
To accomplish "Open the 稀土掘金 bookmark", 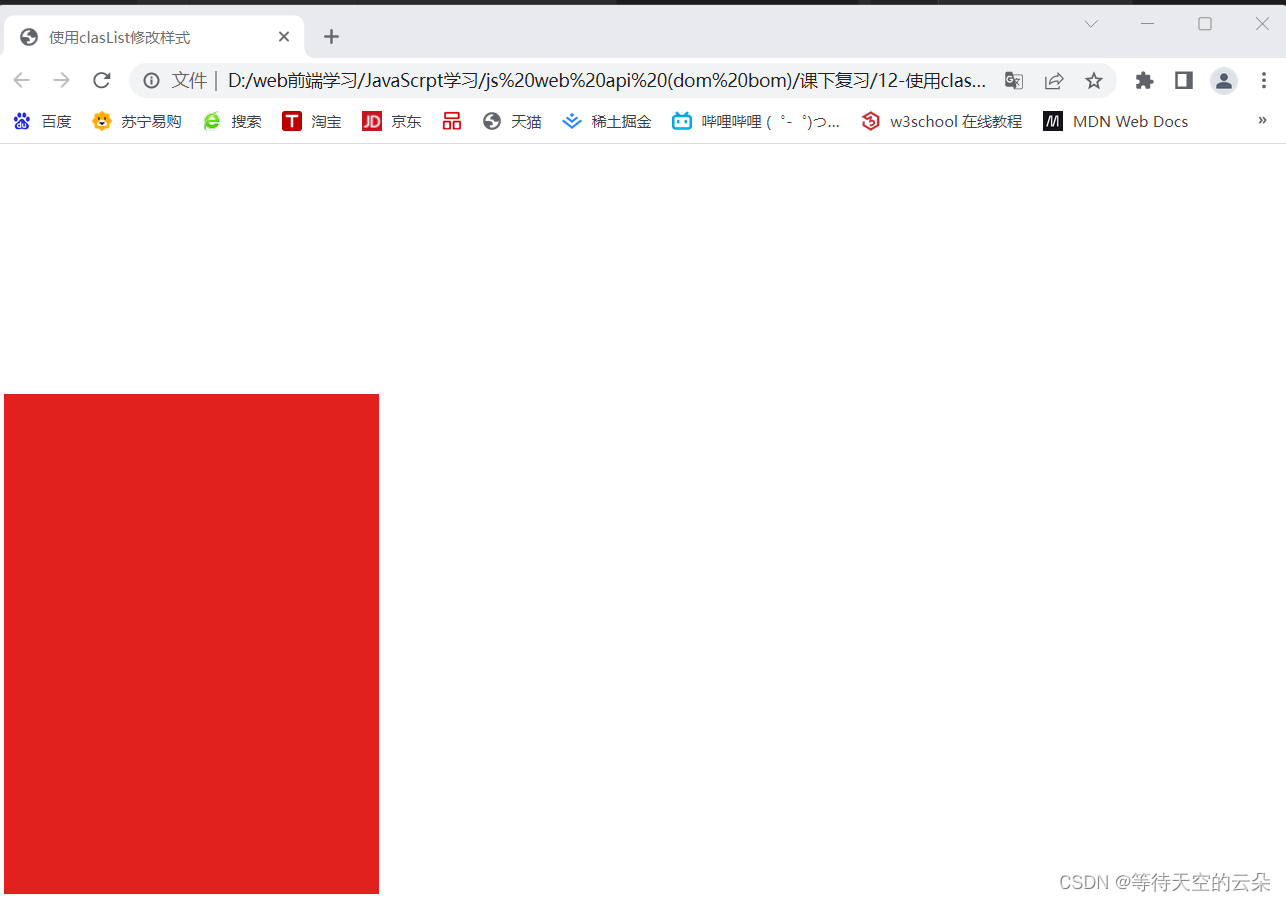I will 607,121.
